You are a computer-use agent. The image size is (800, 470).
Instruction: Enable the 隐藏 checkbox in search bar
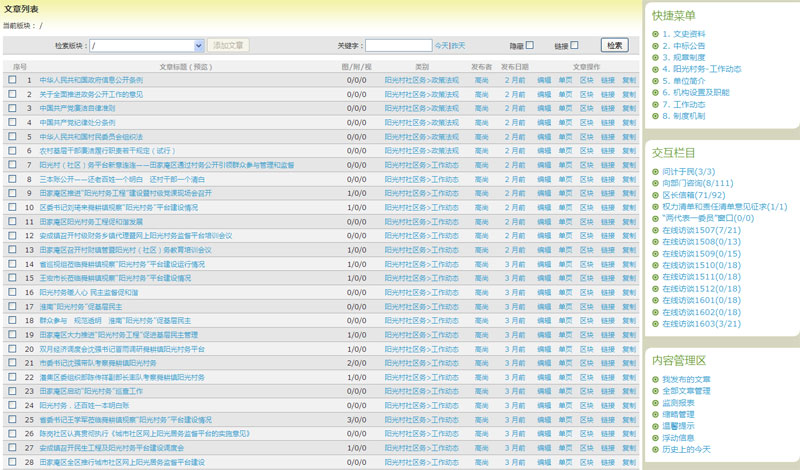pos(530,45)
